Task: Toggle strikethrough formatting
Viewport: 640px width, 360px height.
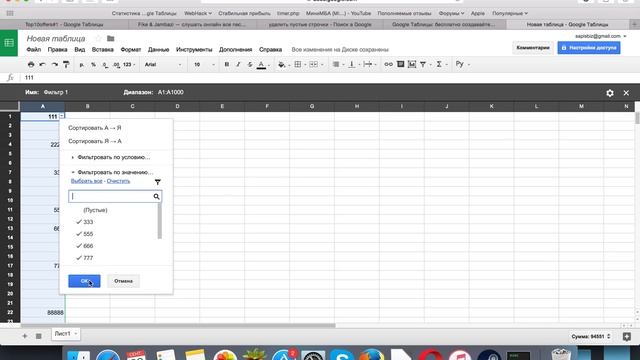Action: (250, 64)
